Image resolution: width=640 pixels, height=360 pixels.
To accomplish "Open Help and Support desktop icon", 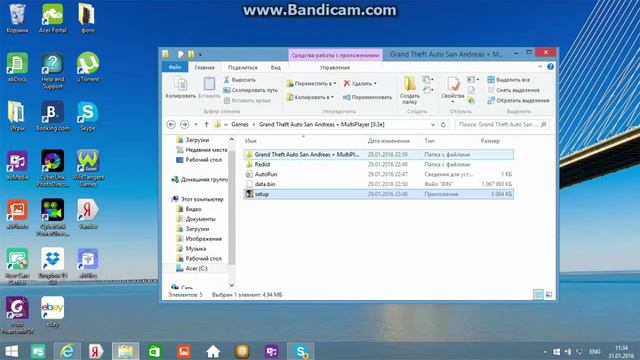I will point(53,71).
